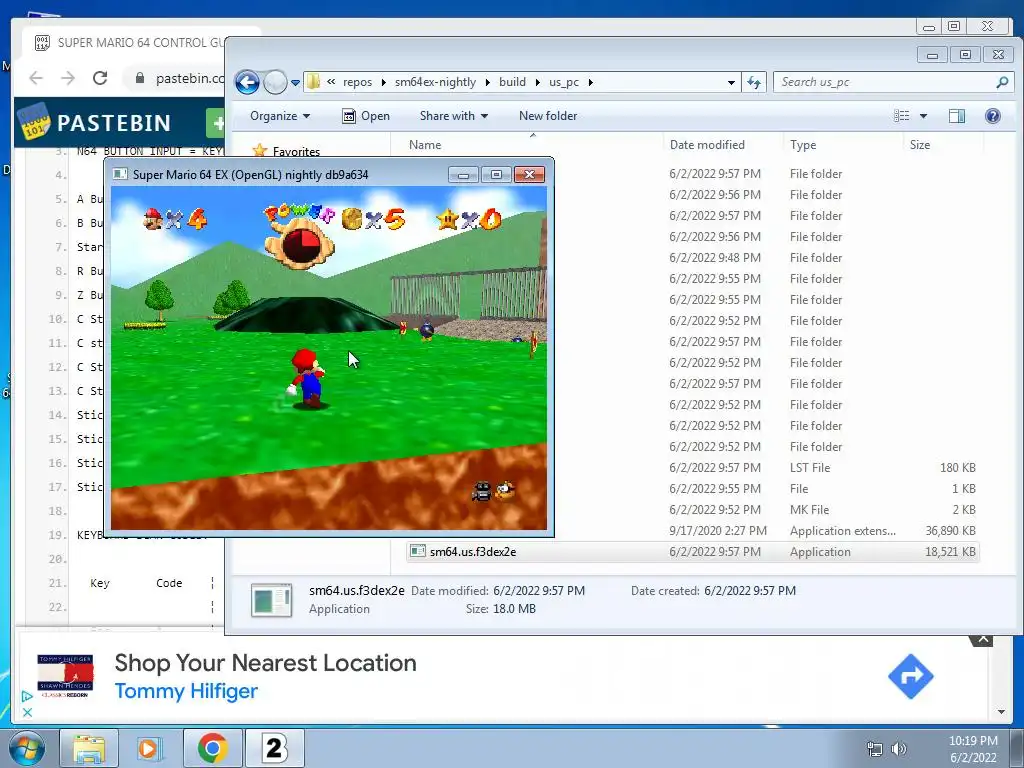1024x768 pixels.
Task: Click the Tommy Hilfiger ad link text
Action: (x=186, y=691)
